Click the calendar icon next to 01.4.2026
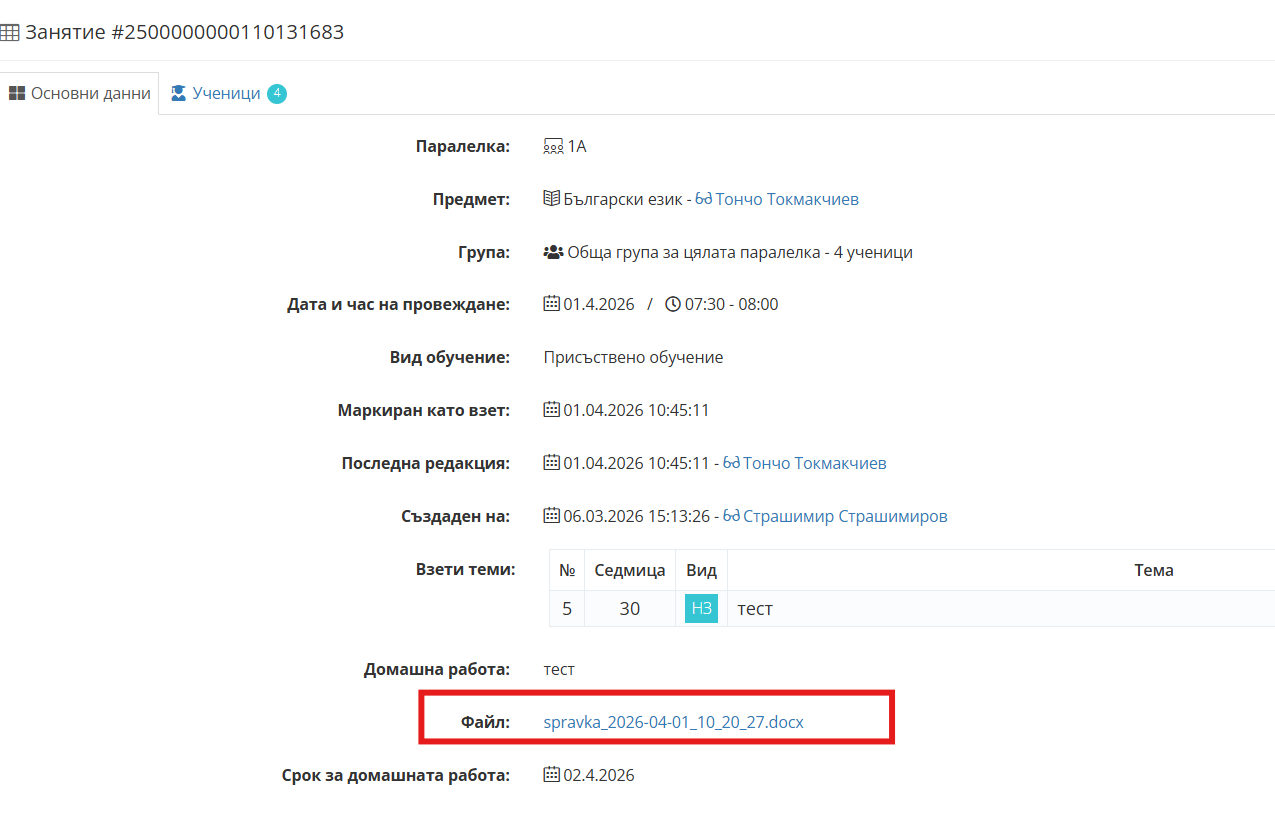The image size is (1275, 828). [x=551, y=304]
